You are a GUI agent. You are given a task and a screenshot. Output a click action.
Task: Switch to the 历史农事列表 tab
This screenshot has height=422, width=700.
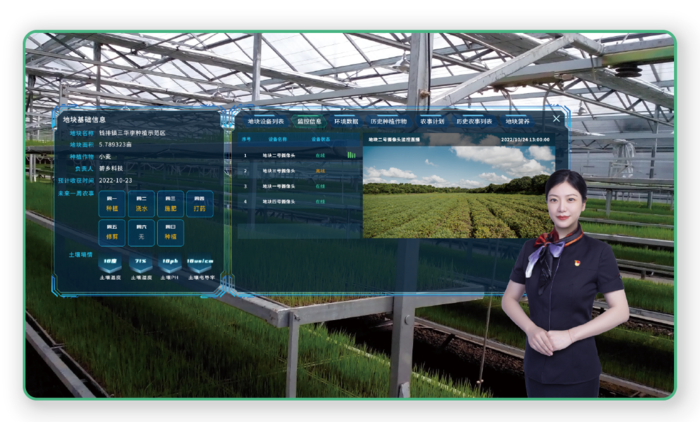475,120
